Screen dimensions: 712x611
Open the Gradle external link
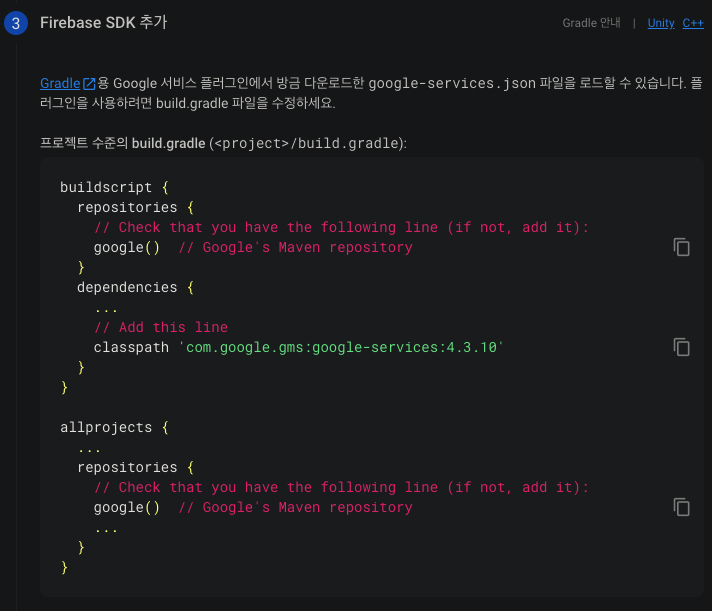pyautogui.click(x=60, y=84)
